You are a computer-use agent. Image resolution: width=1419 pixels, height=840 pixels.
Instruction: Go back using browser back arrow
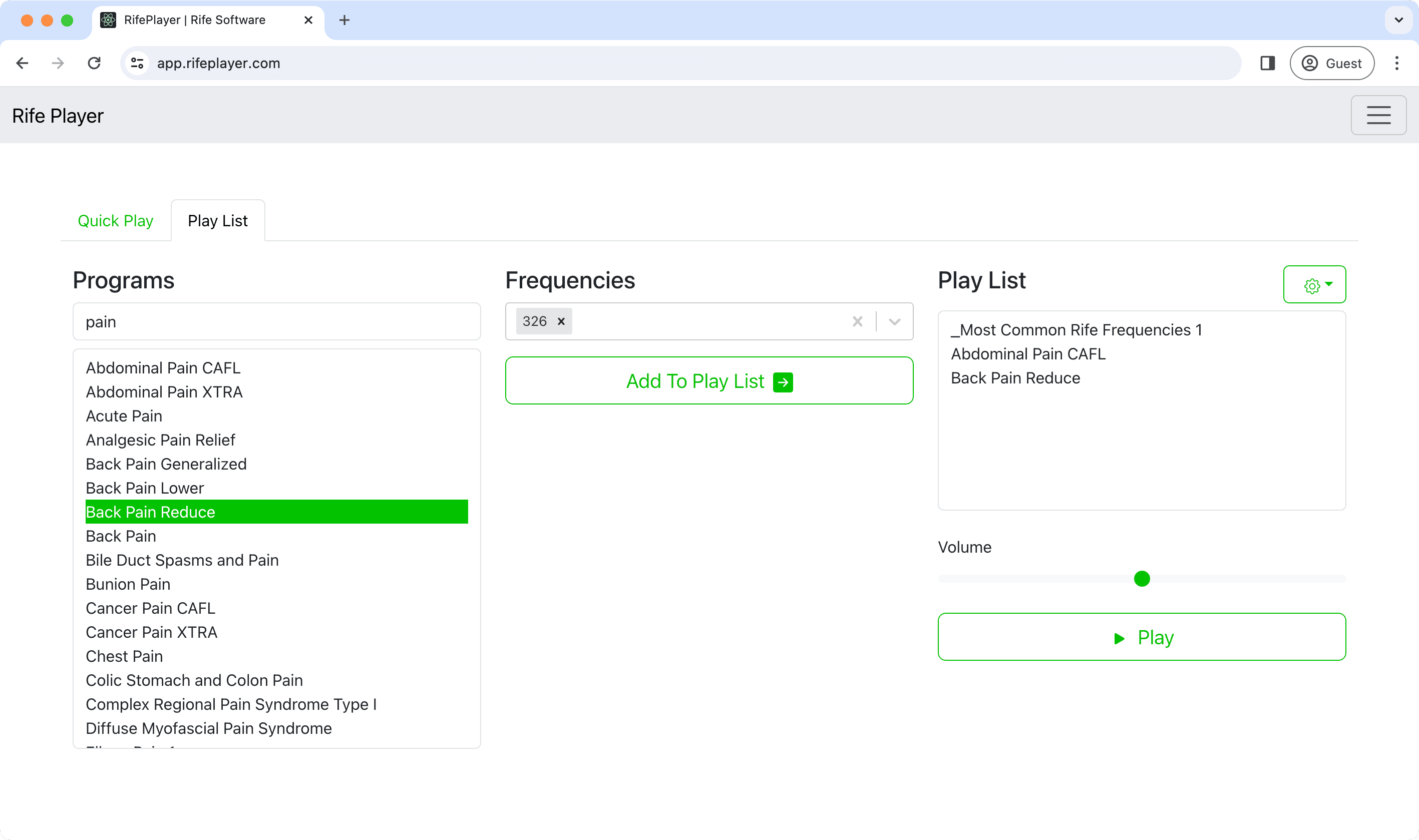(22, 63)
